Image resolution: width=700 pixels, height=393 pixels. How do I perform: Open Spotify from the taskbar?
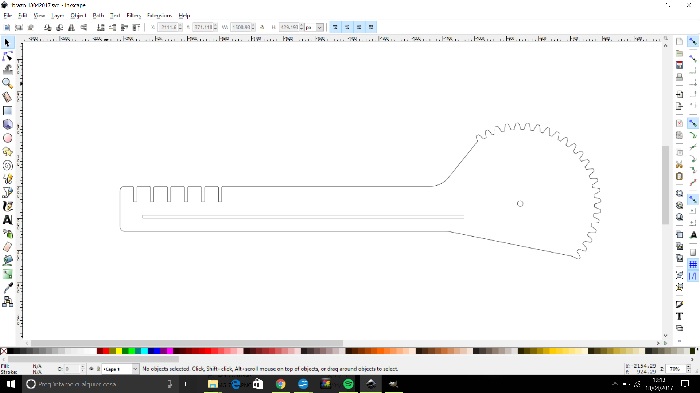tap(348, 384)
